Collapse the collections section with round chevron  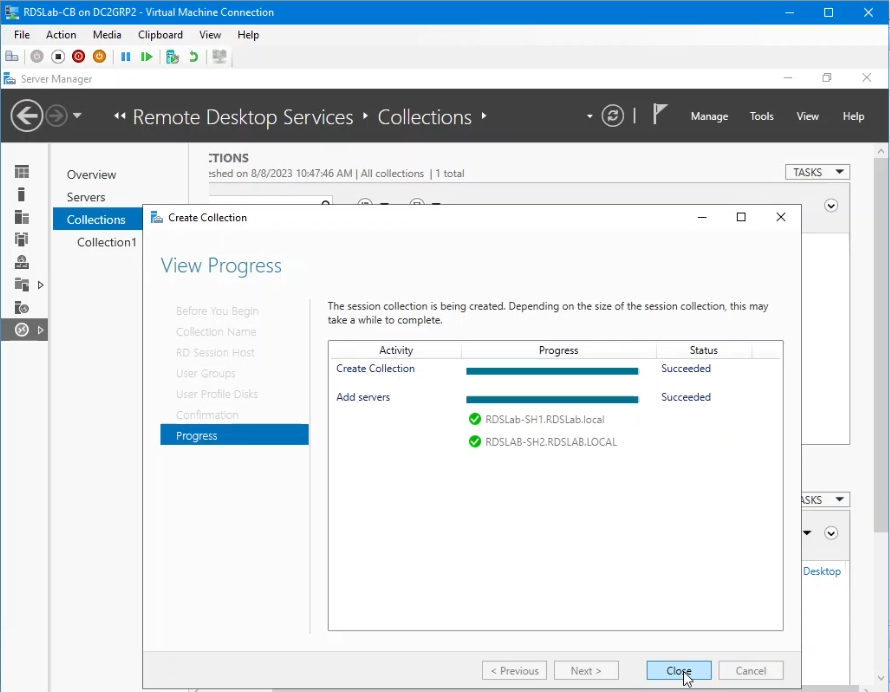[x=831, y=206]
